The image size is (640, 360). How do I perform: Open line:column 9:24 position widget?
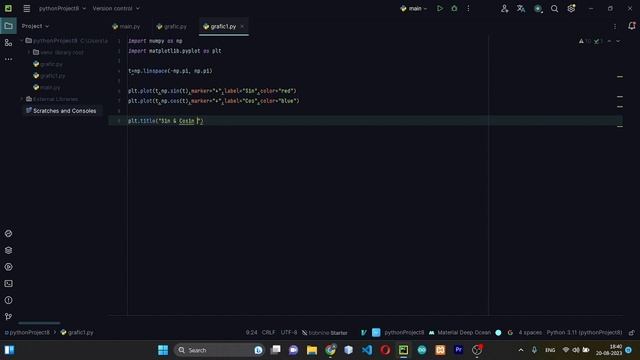pos(251,333)
